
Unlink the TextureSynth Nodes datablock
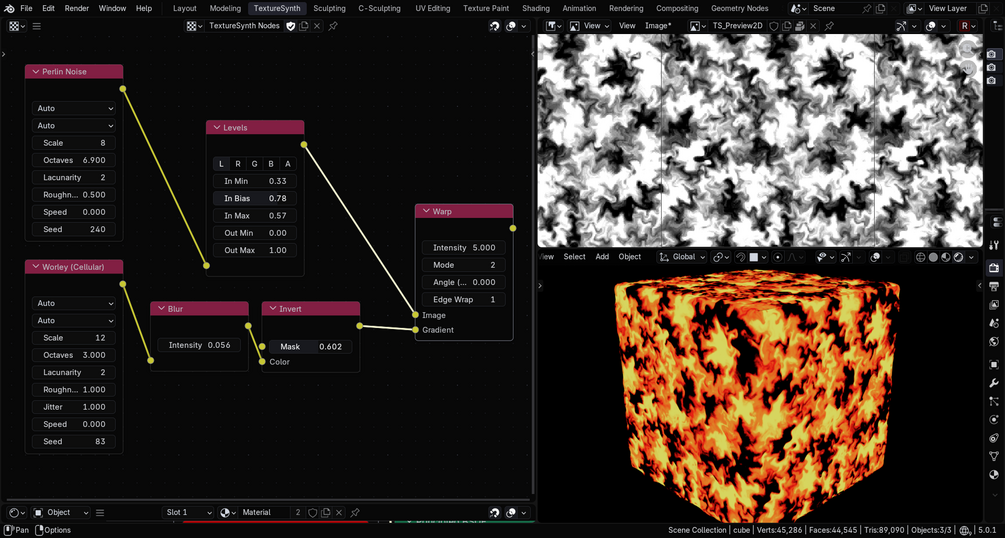pos(317,26)
